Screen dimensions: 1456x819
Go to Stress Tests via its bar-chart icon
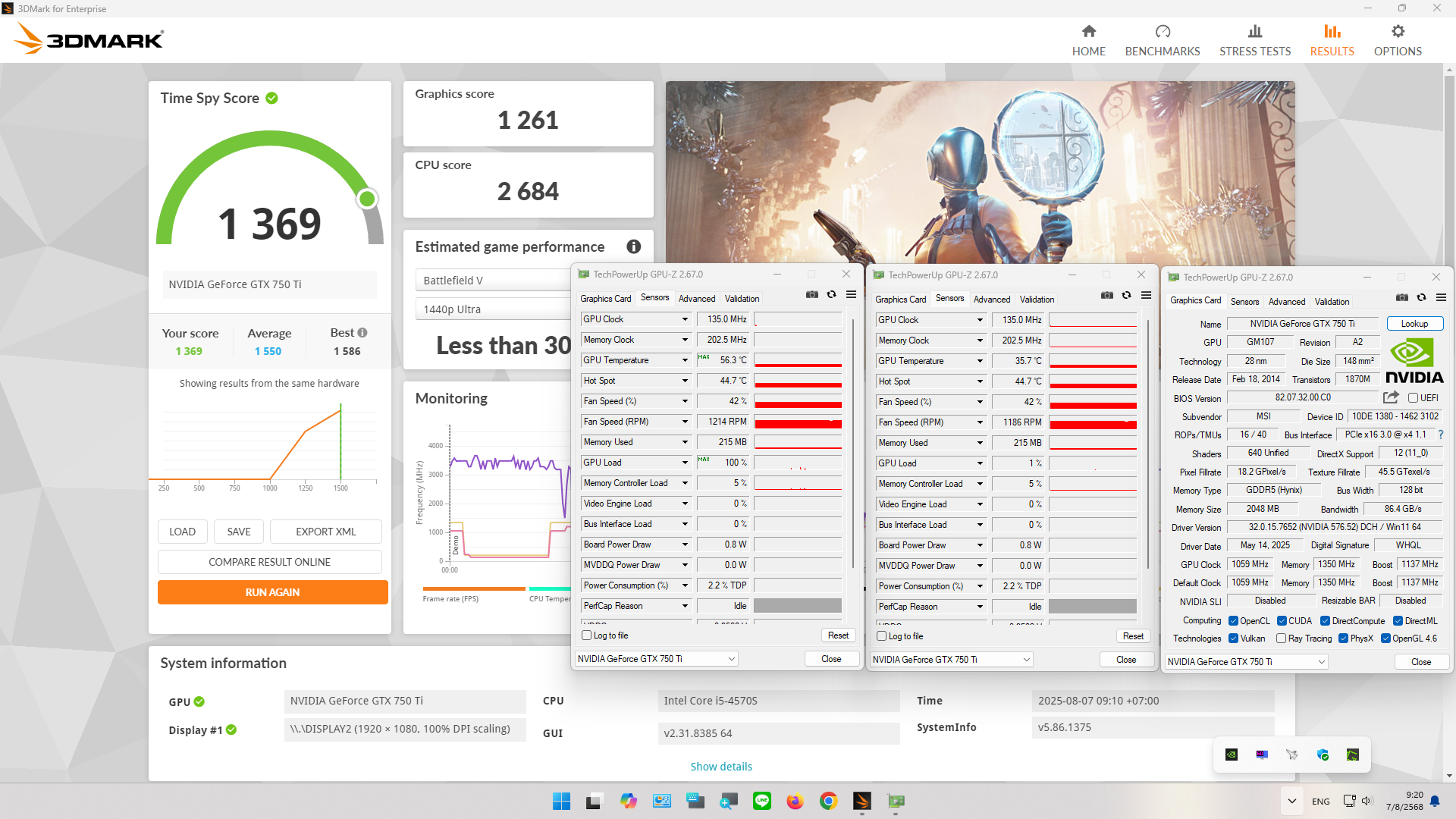click(1255, 31)
